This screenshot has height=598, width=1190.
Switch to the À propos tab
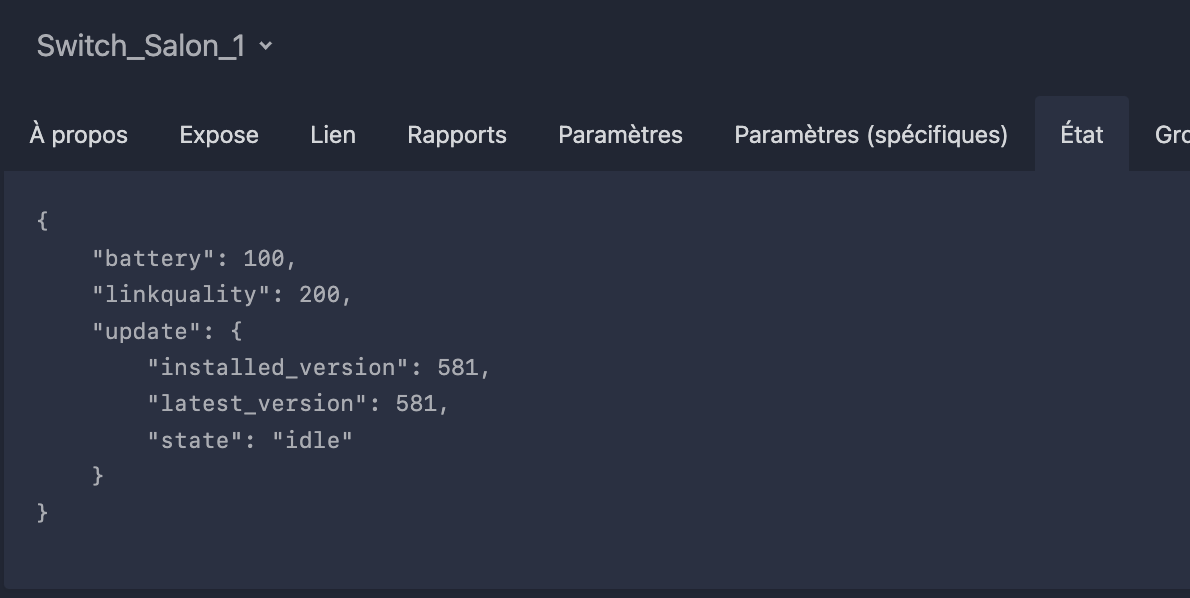(x=79, y=134)
